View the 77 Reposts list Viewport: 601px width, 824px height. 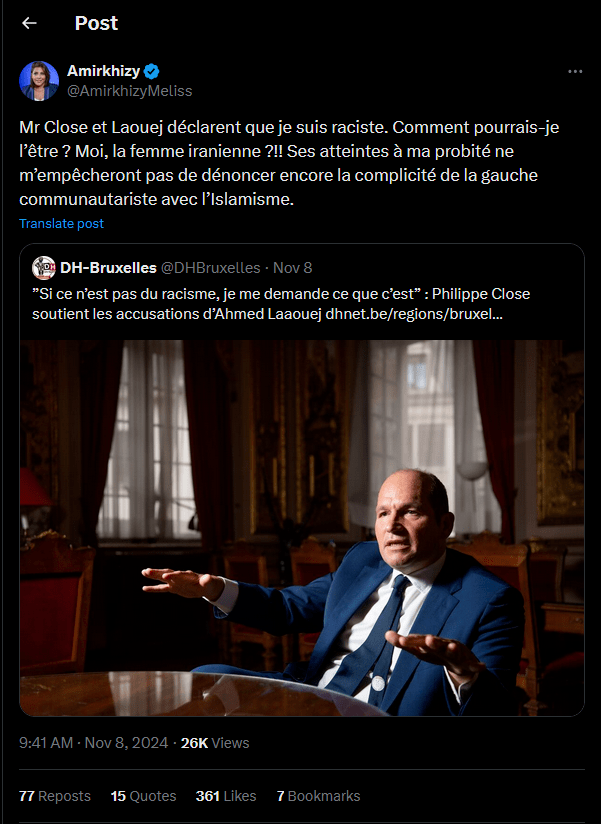point(55,796)
